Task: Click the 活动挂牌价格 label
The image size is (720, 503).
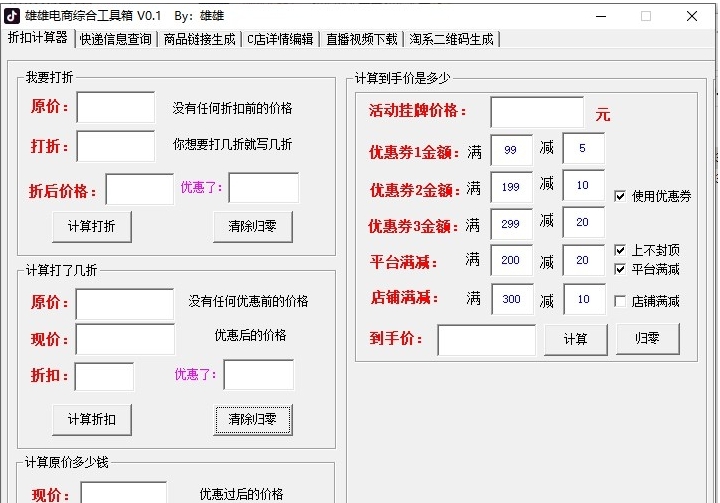Action: (417, 111)
